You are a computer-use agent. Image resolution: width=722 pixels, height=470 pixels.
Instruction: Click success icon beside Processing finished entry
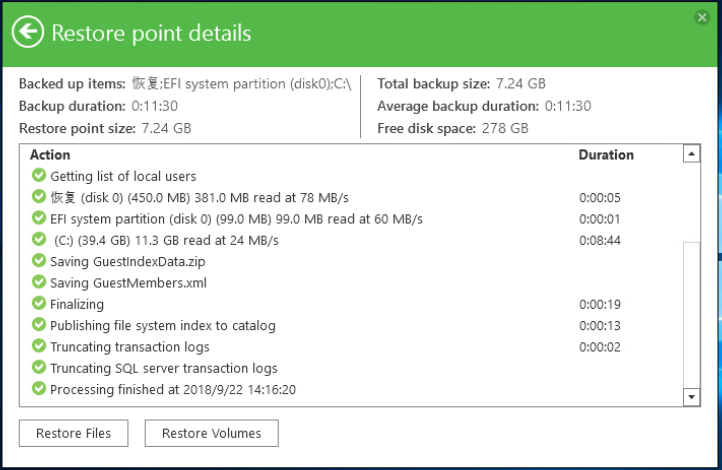pos(39,389)
